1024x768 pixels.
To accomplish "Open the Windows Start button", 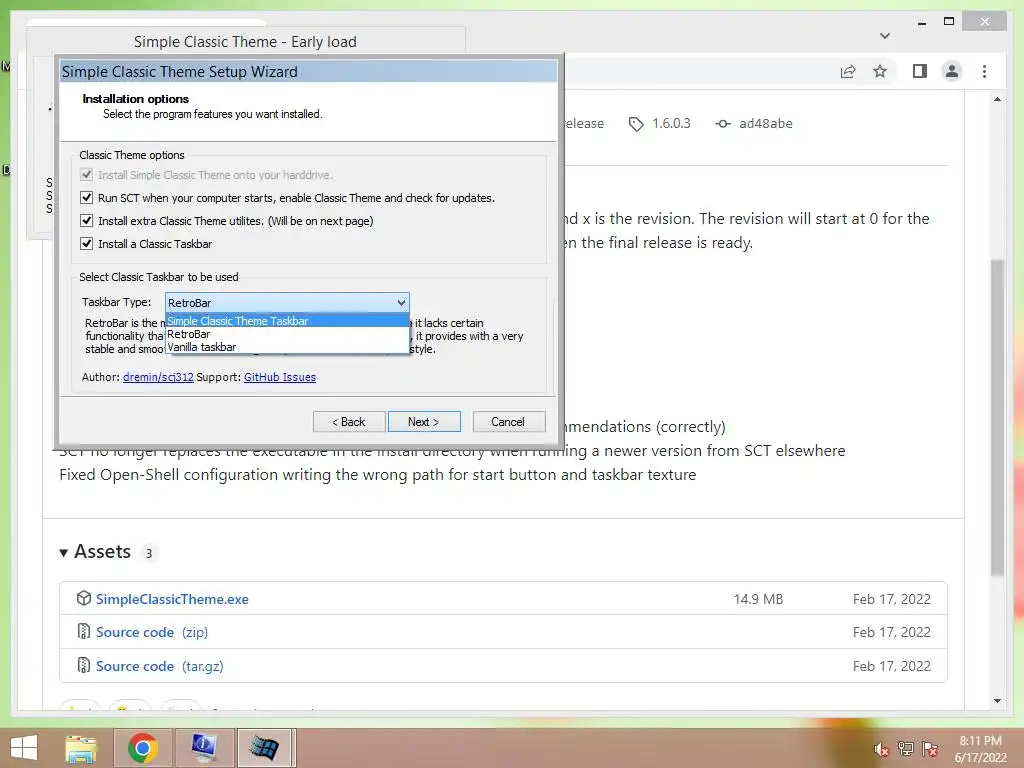I will pyautogui.click(x=24, y=748).
